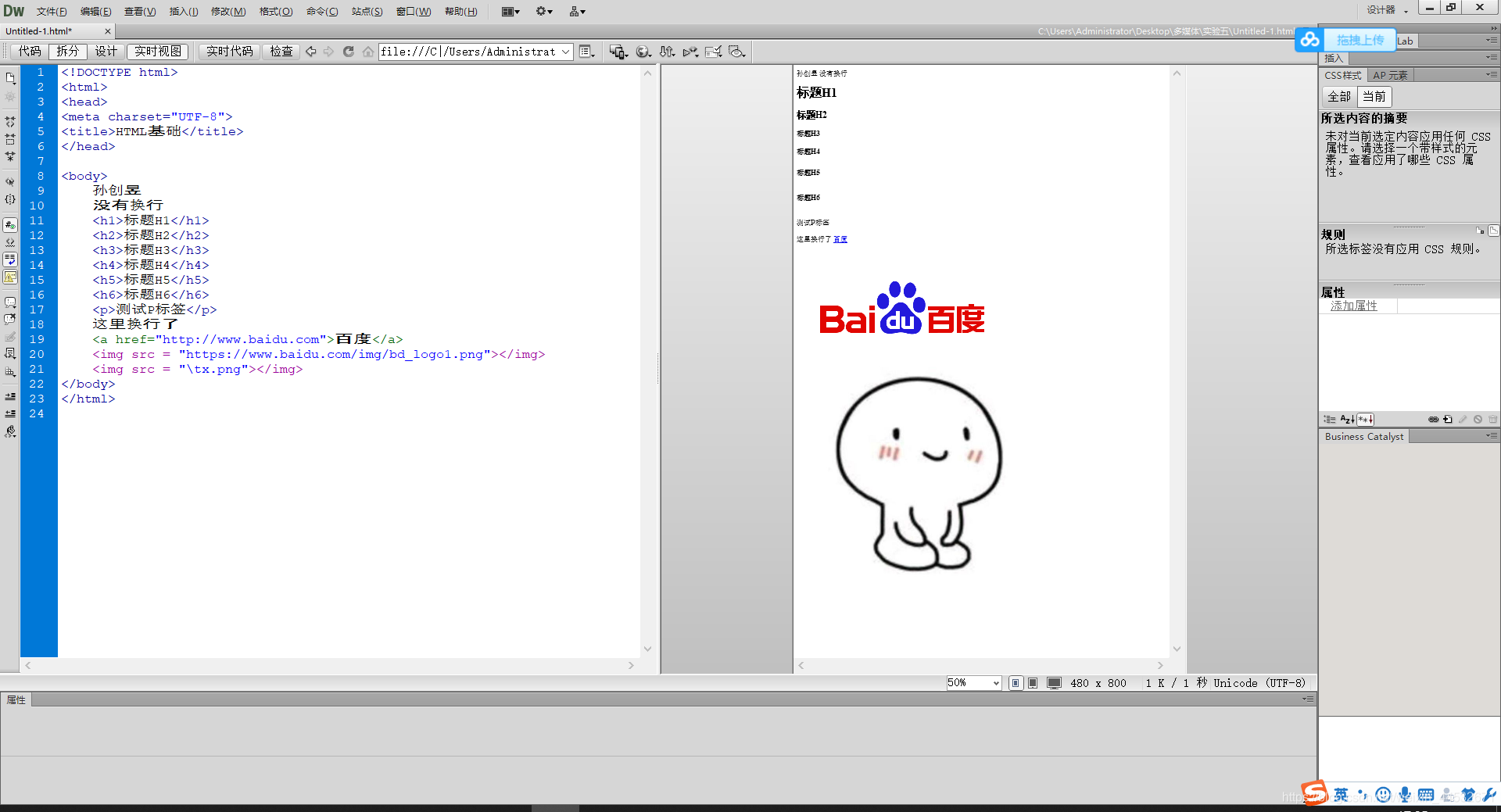Open the 属性 panel options menu

pos(1308,699)
